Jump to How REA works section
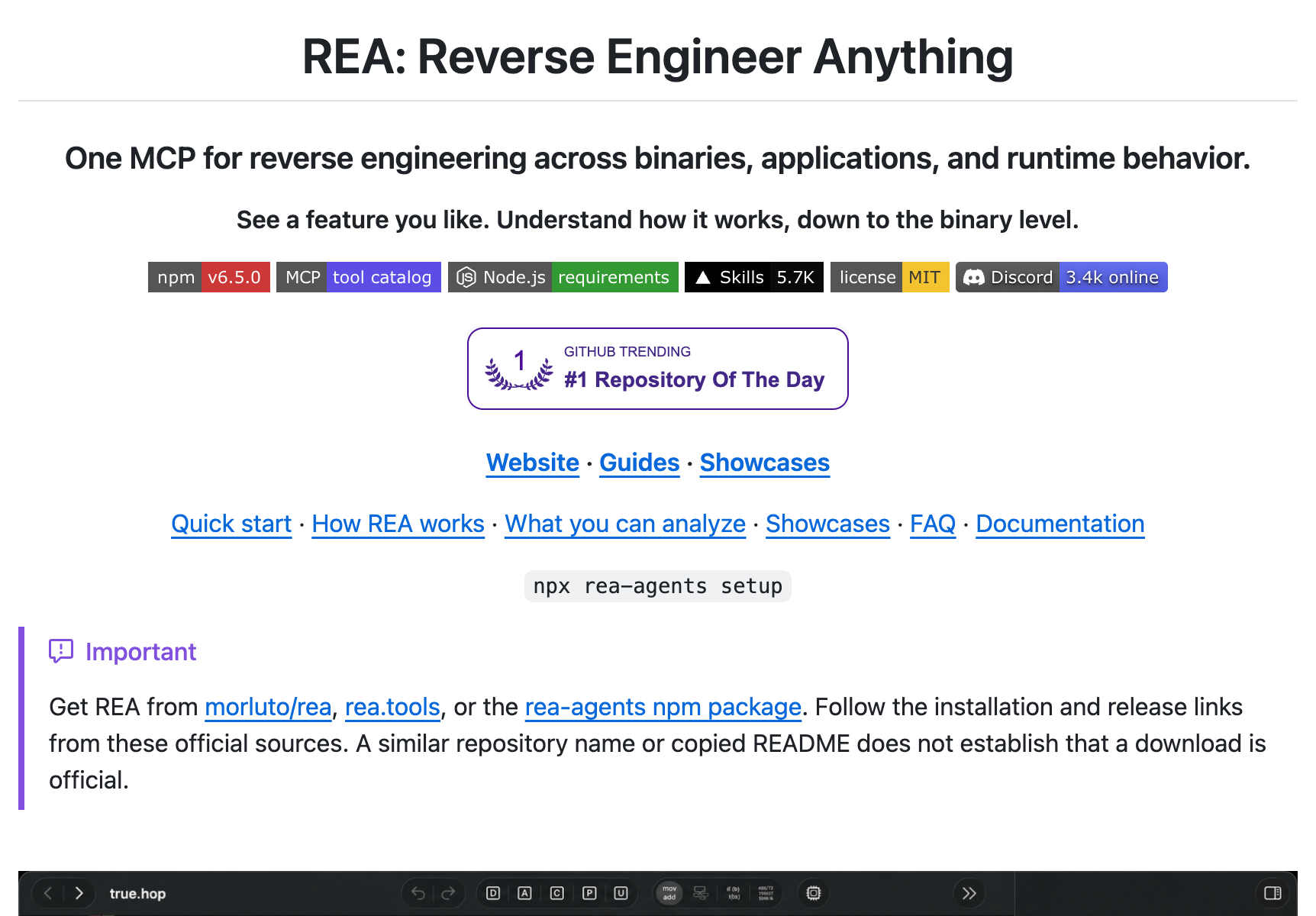1316x916 pixels. [398, 524]
